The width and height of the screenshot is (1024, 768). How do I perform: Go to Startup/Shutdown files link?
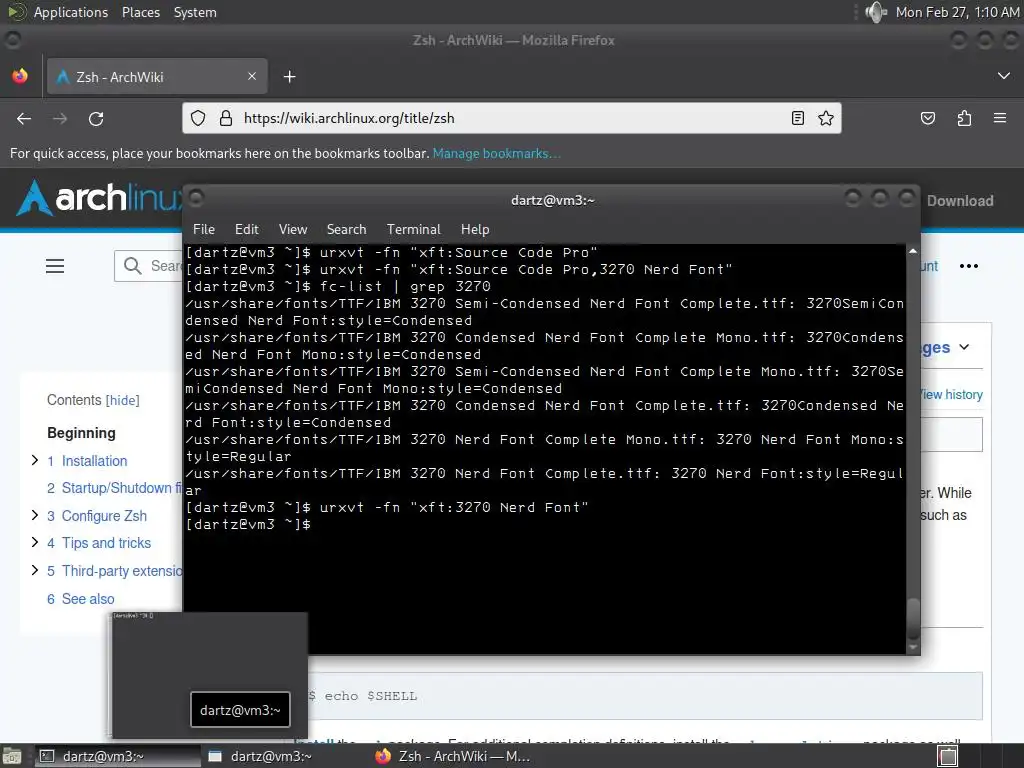click(122, 488)
